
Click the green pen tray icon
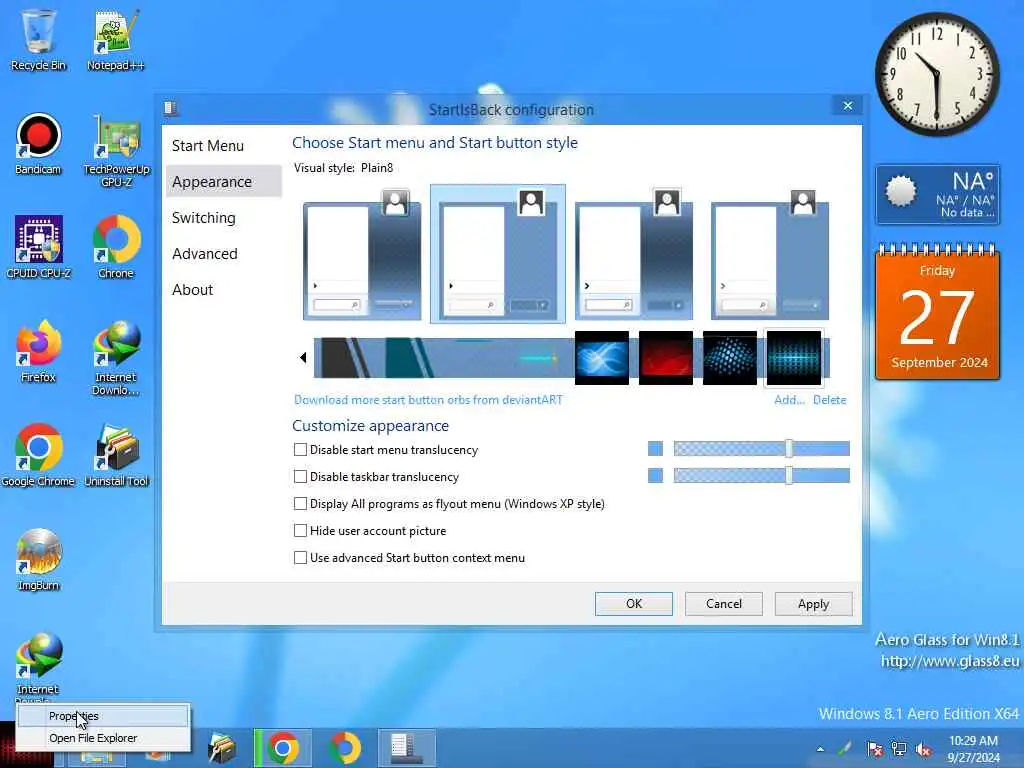coord(845,749)
